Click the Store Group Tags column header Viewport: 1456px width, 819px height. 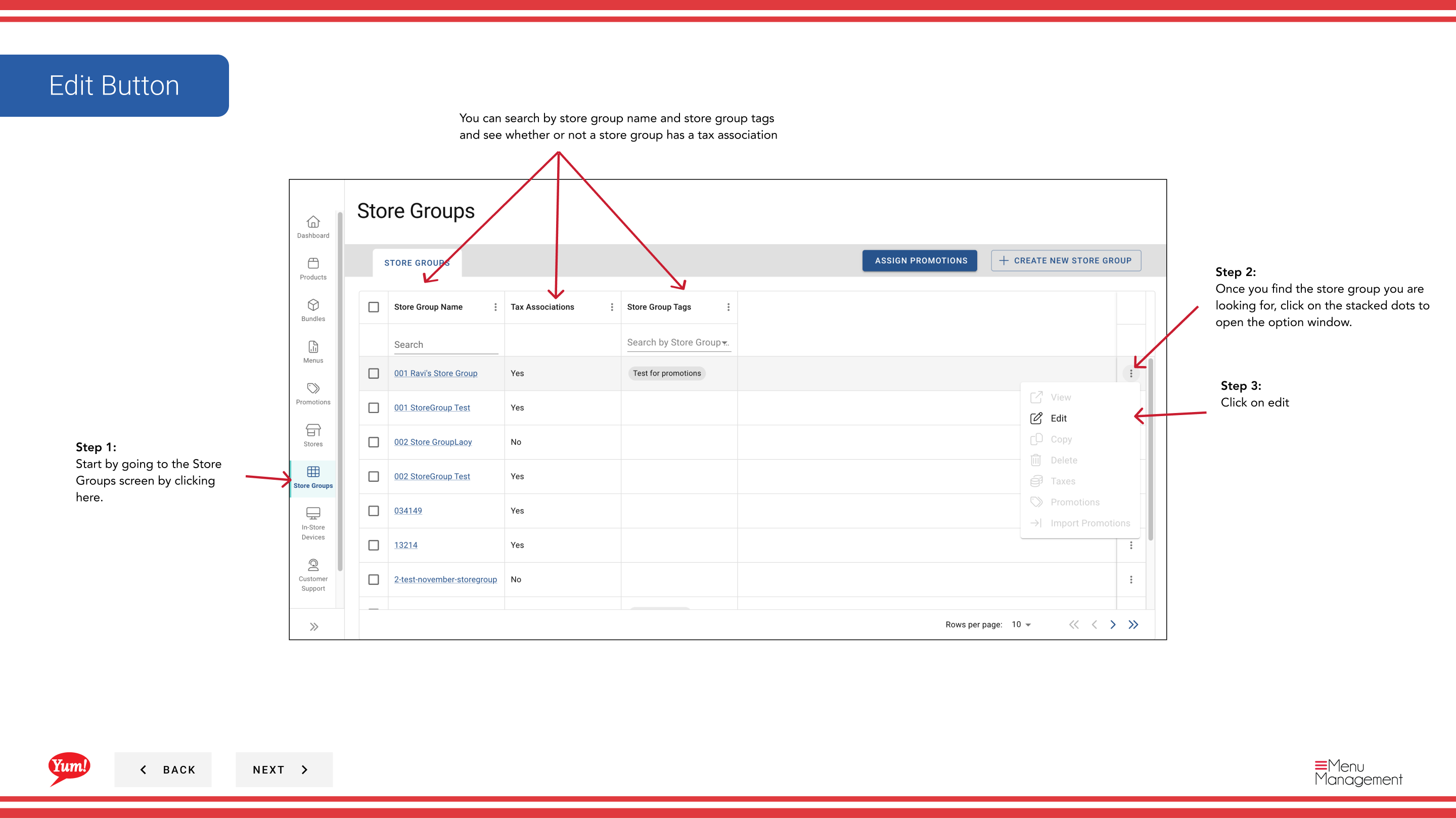point(659,307)
